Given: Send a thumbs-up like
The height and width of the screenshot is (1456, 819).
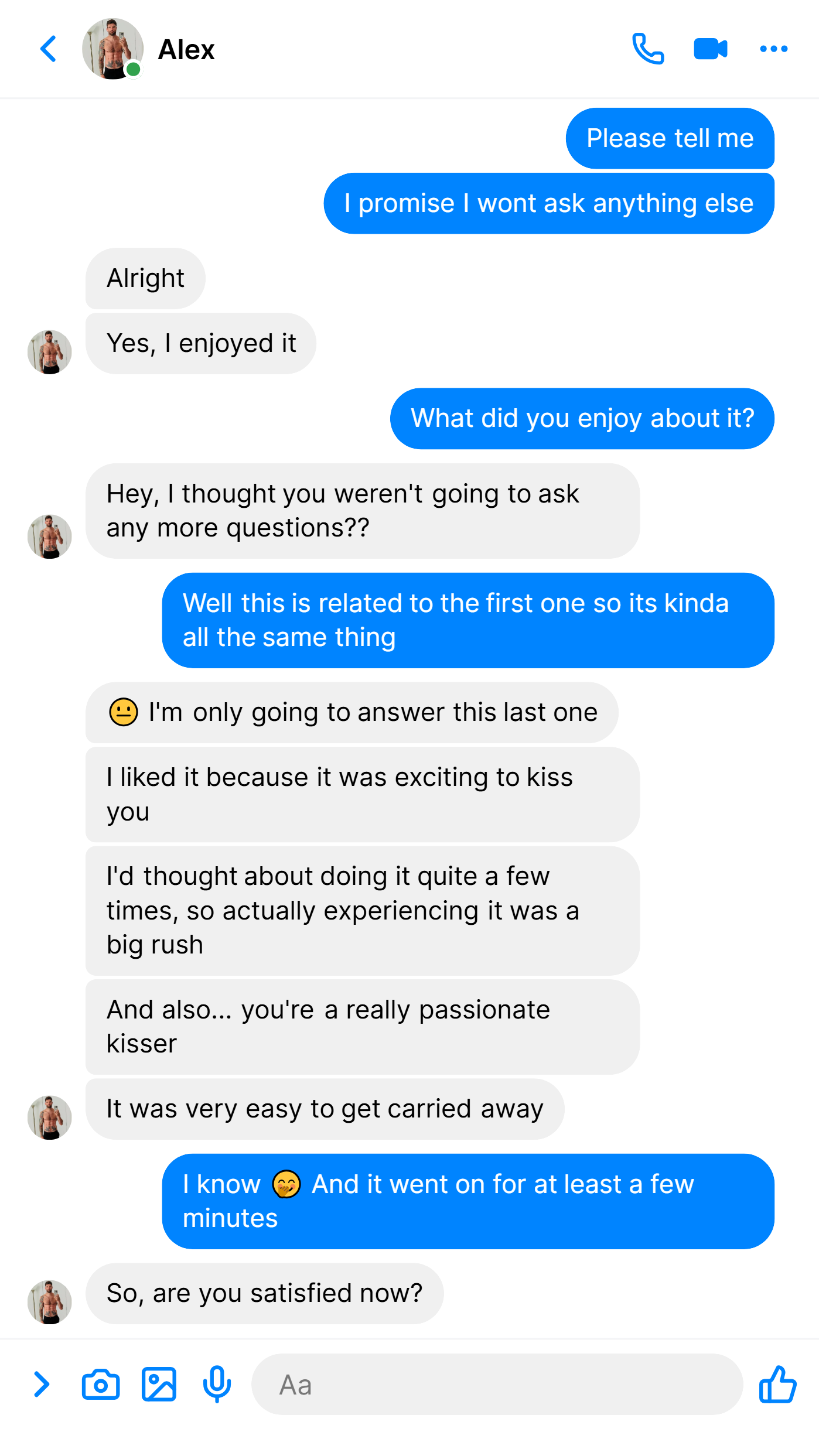Looking at the screenshot, I should pyautogui.click(x=777, y=1384).
